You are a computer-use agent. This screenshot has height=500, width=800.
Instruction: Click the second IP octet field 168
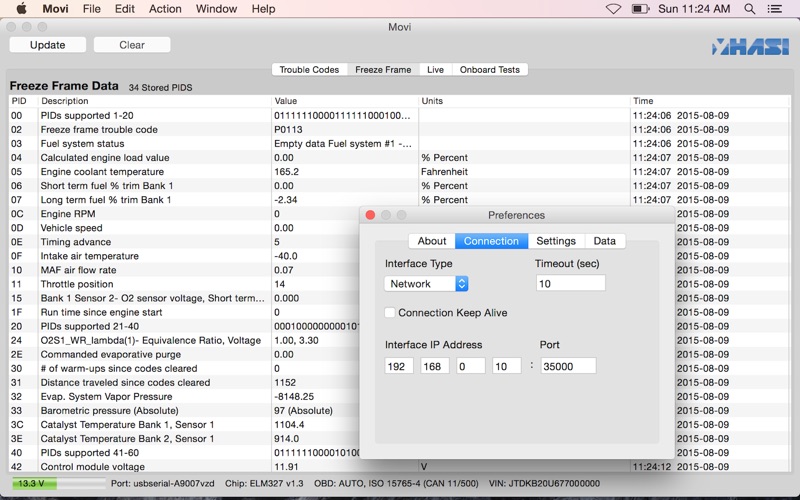(x=435, y=366)
